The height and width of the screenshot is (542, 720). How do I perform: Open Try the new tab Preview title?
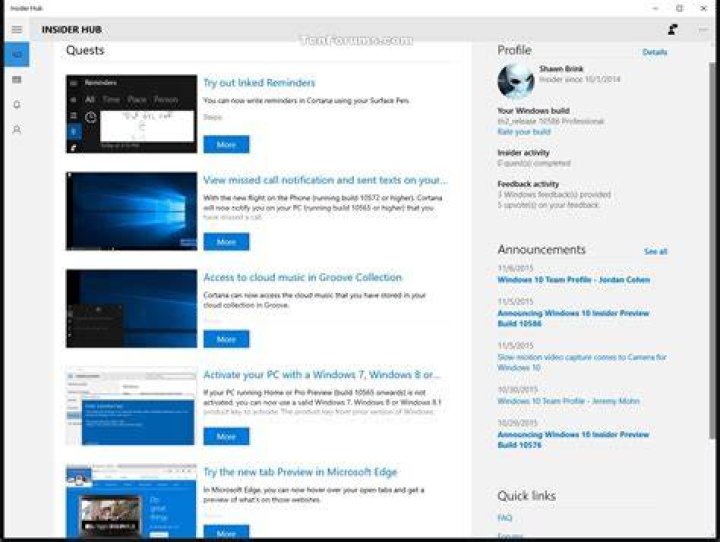coord(300,472)
